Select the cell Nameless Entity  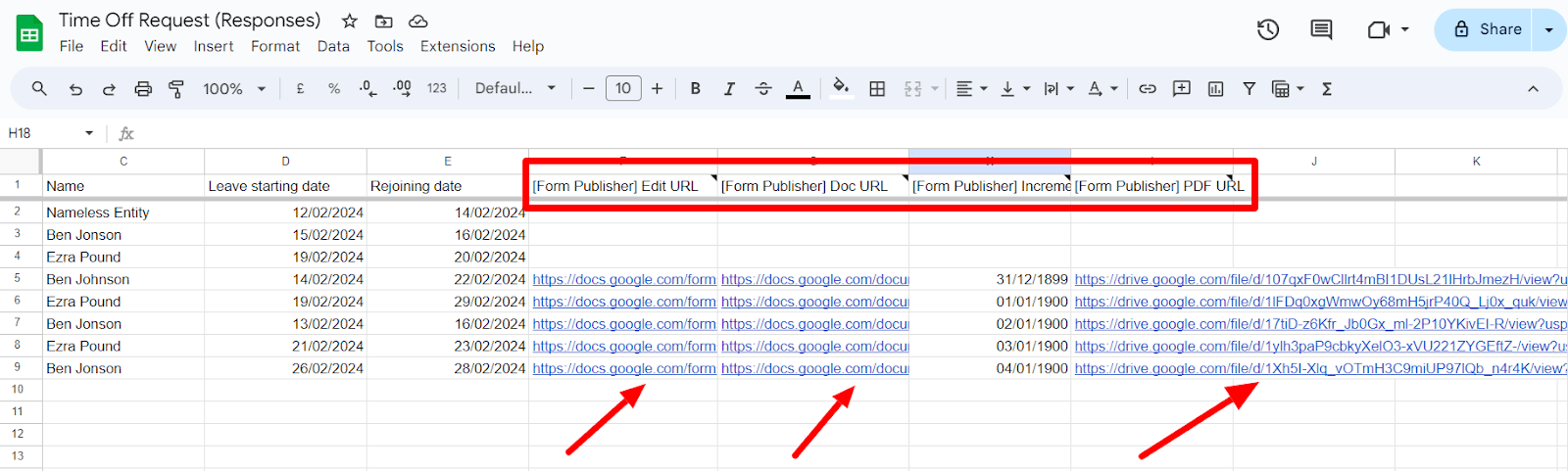pyautogui.click(x=123, y=212)
